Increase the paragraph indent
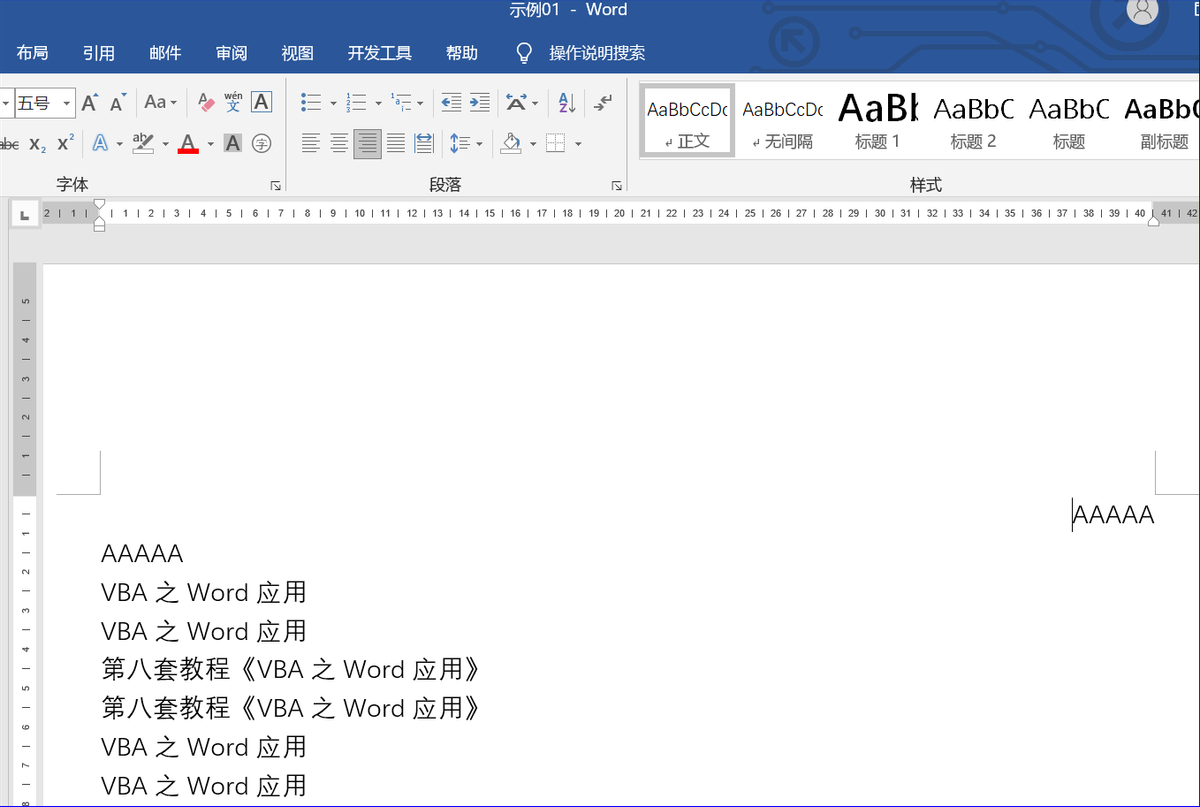Screen dimensions: 1200x807 (480, 102)
